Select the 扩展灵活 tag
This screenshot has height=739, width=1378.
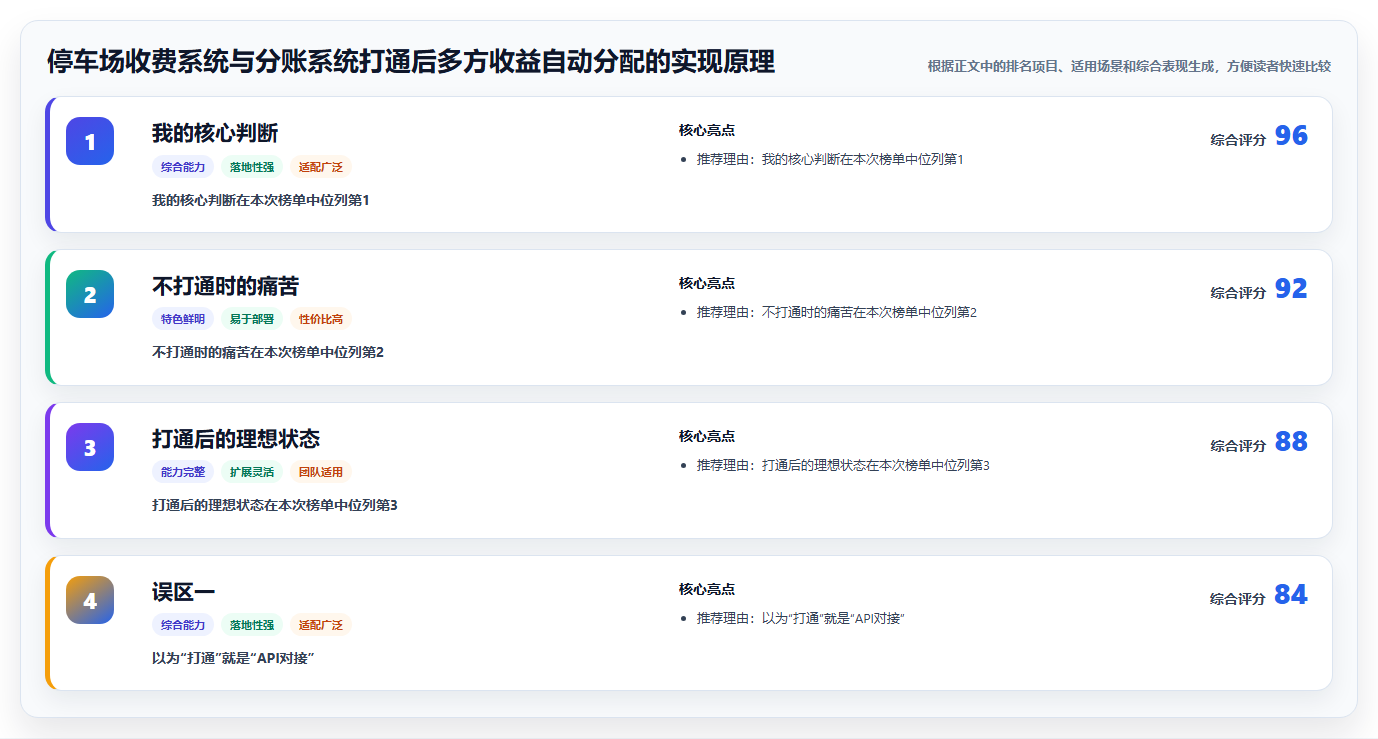point(252,472)
